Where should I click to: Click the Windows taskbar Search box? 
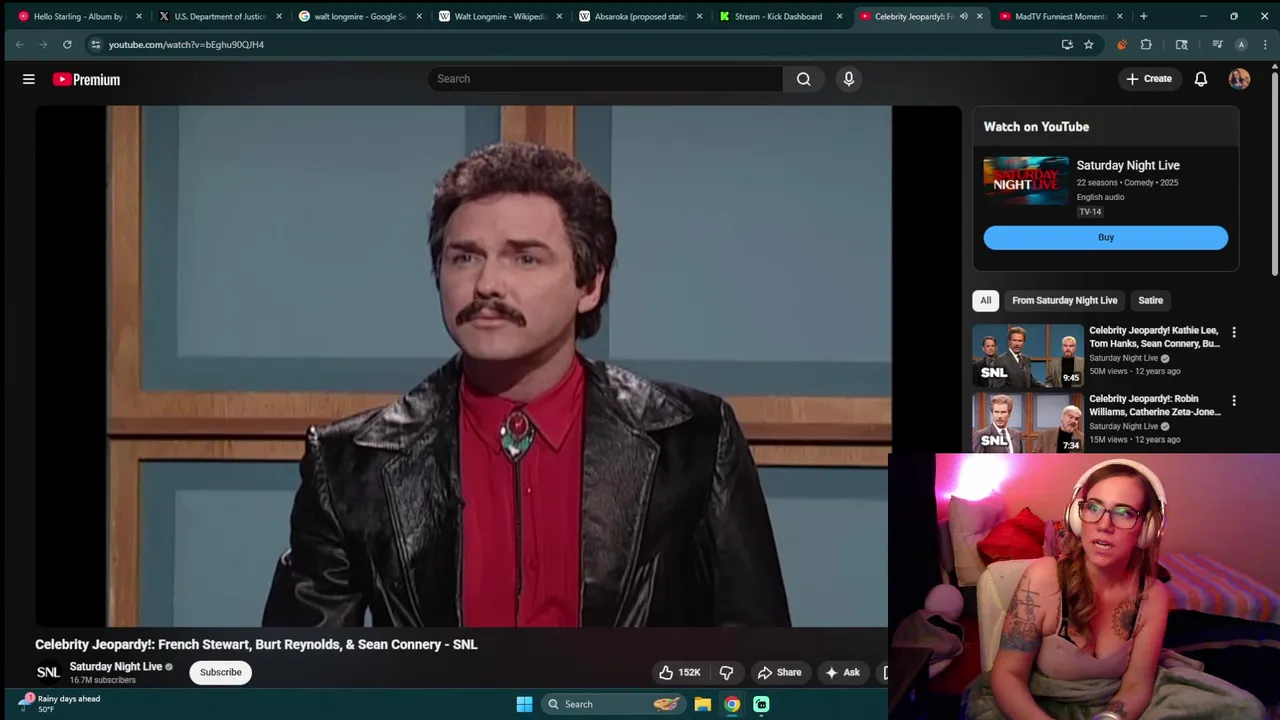(615, 704)
